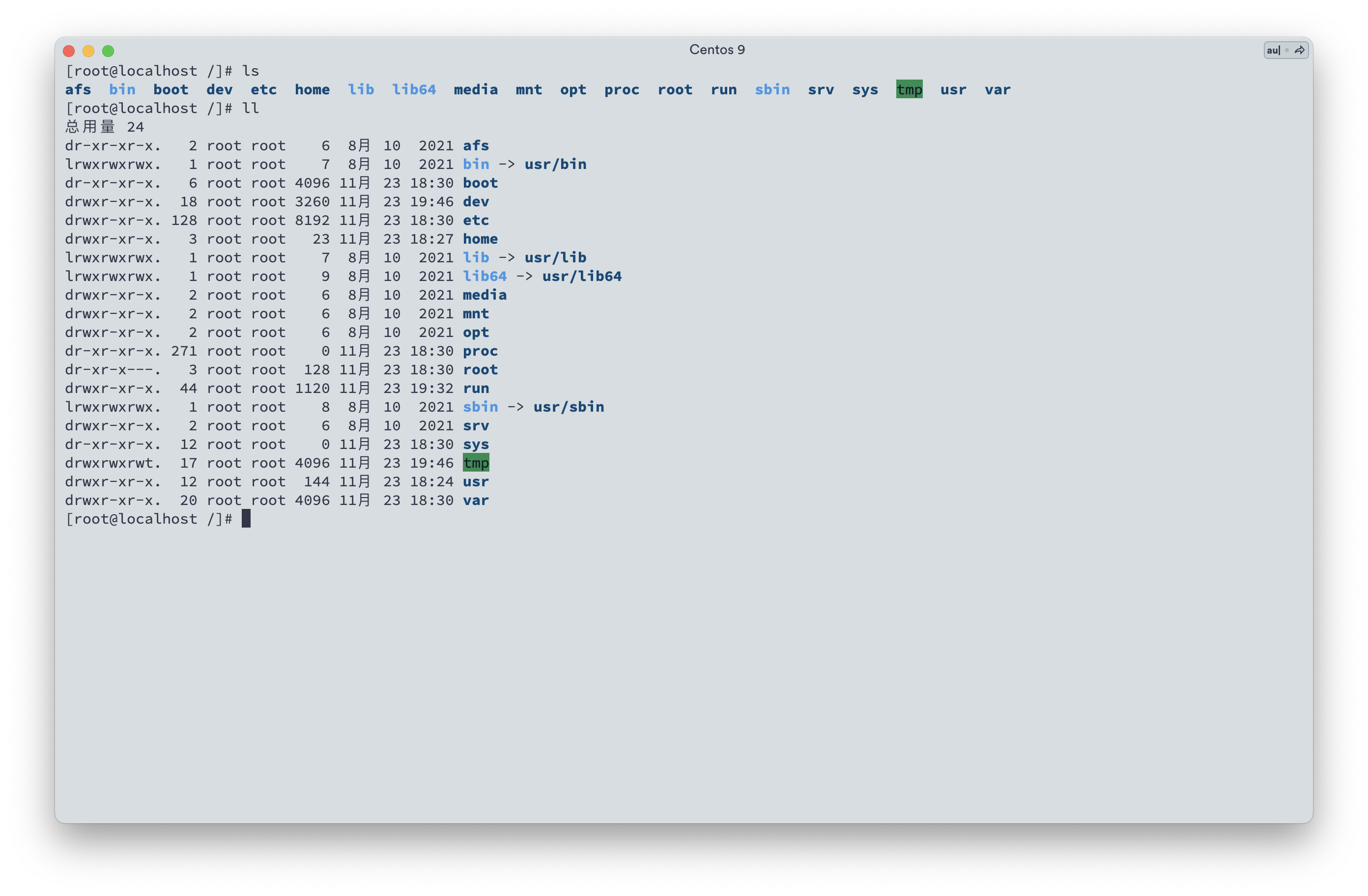The width and height of the screenshot is (1368, 896).
Task: Click "mnt" name in the long listing
Action: pyautogui.click(x=476, y=313)
